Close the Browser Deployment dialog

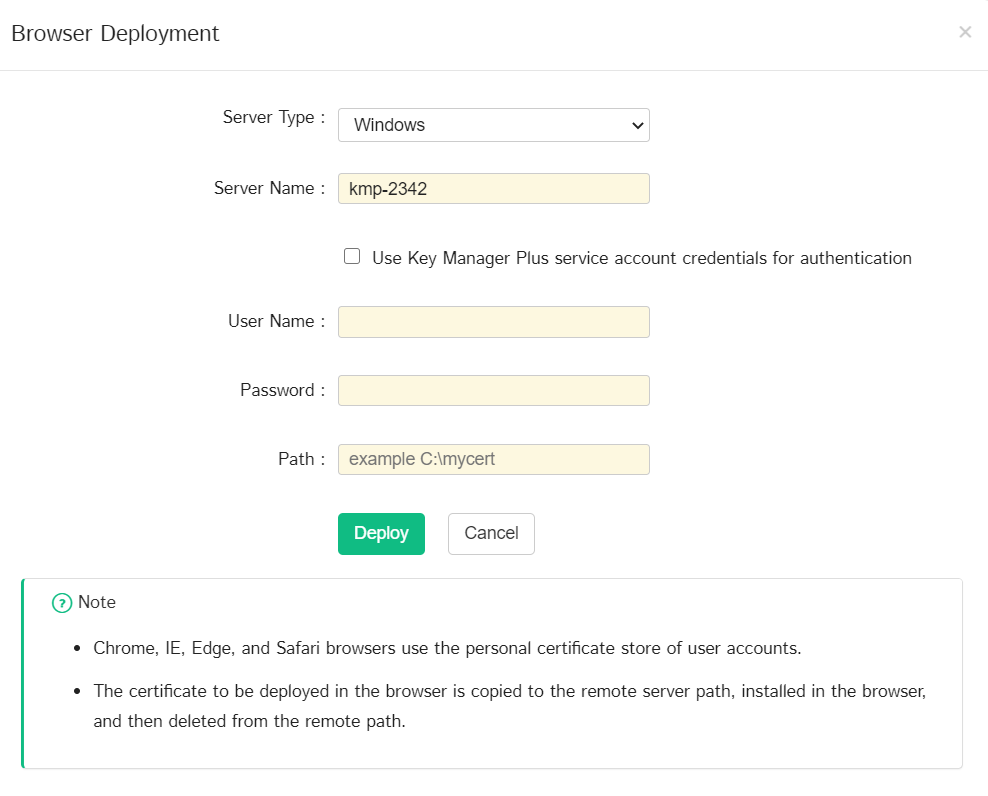(x=965, y=32)
